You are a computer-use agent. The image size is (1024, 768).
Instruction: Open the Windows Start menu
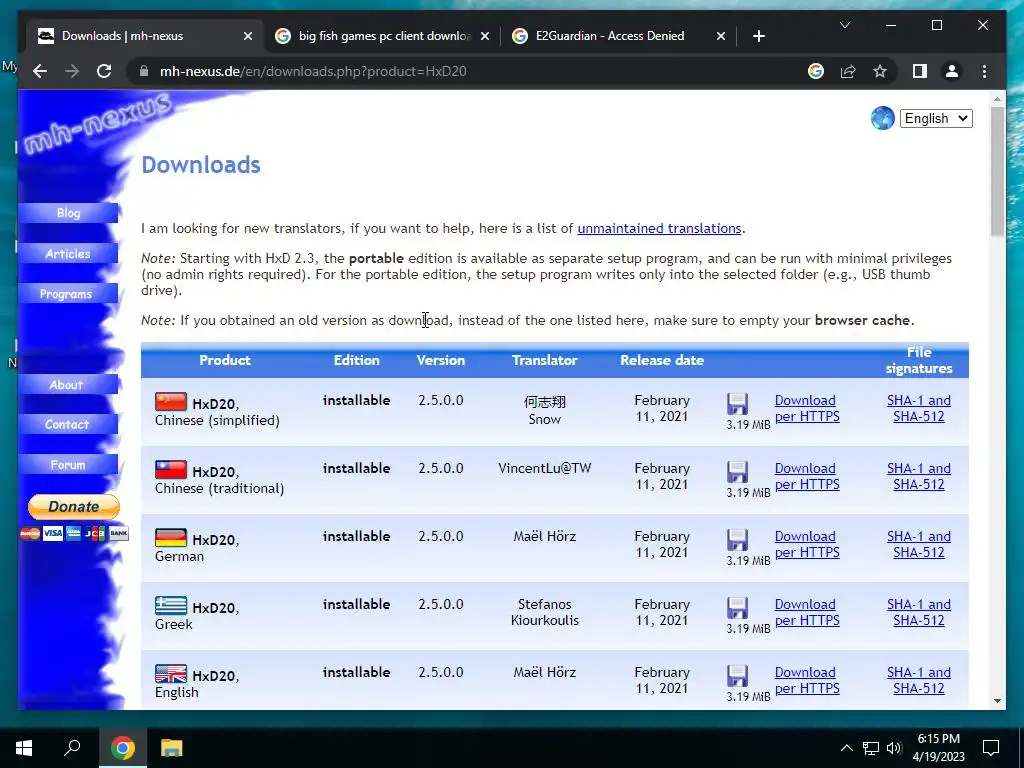pyautogui.click(x=24, y=748)
